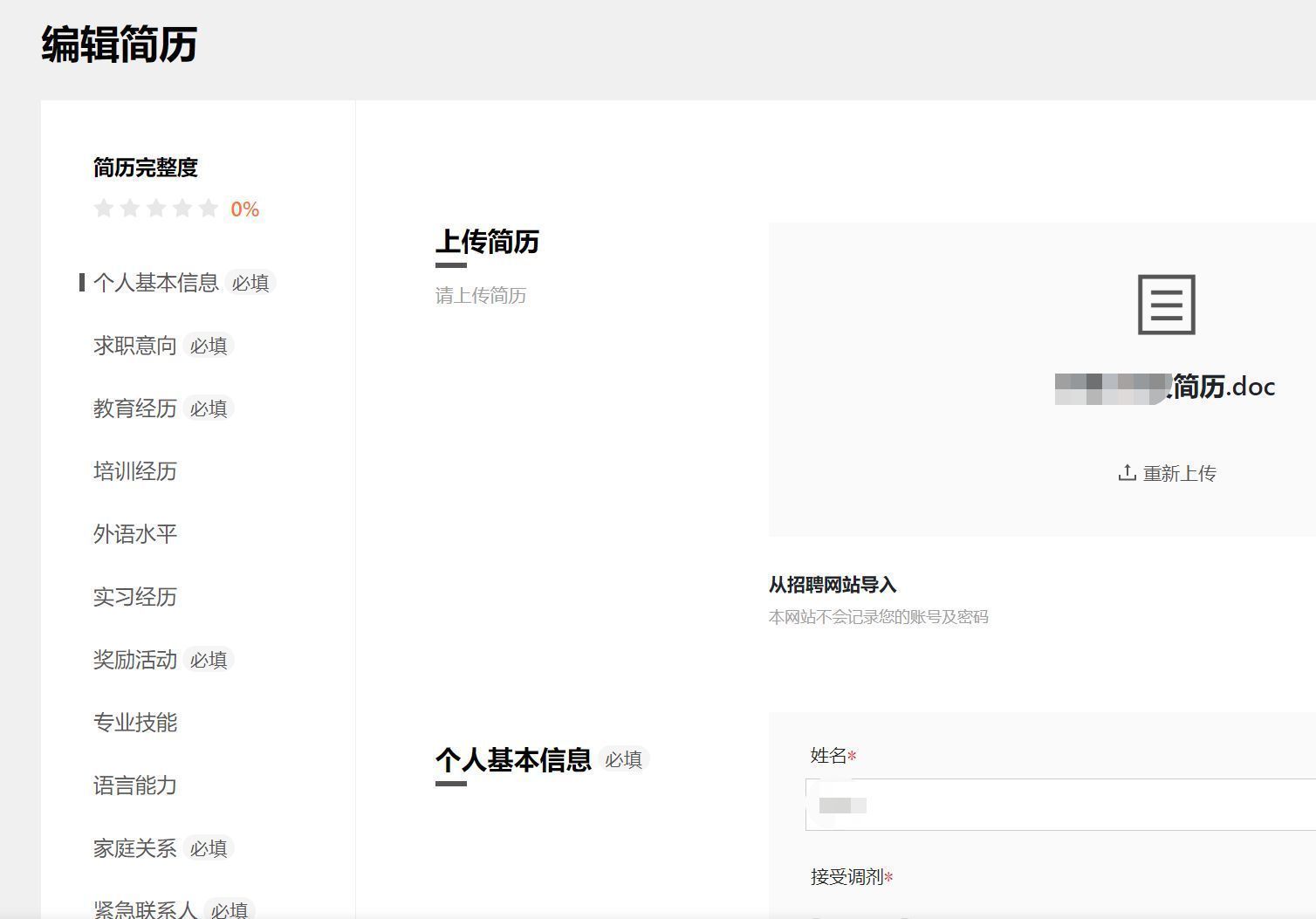The image size is (1316, 919).
Task: Navigate to 教育经历 in the sidebar
Action: [134, 408]
